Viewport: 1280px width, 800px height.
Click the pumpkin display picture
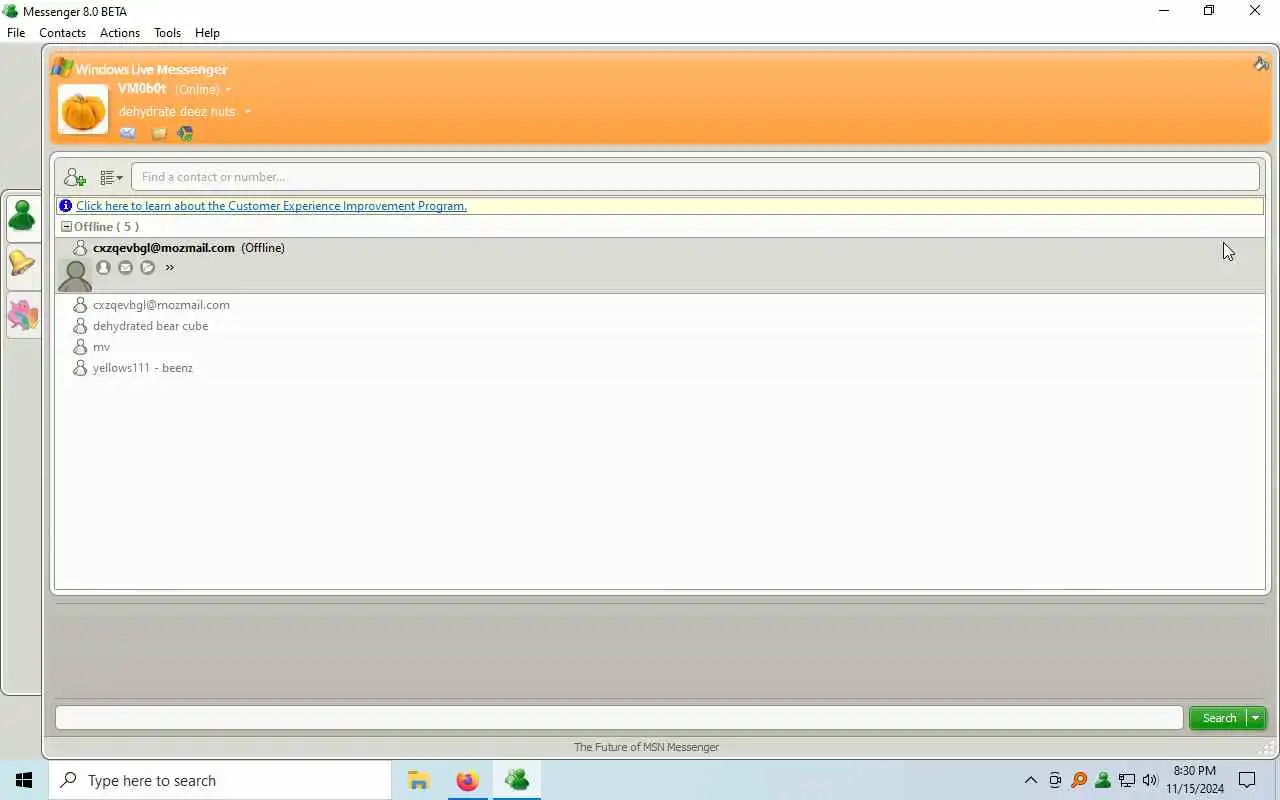83,109
